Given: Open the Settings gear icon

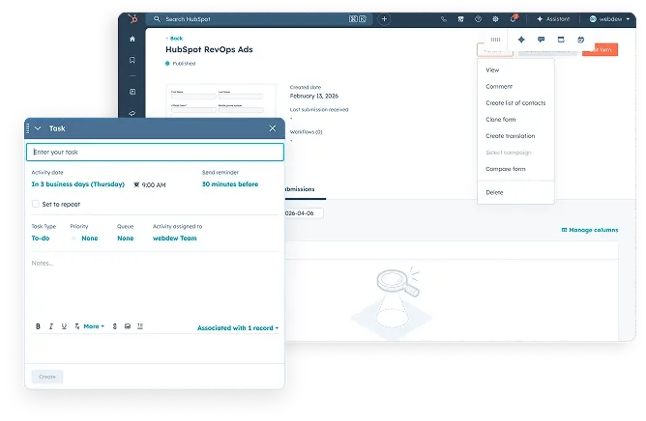Looking at the screenshot, I should coord(495,19).
